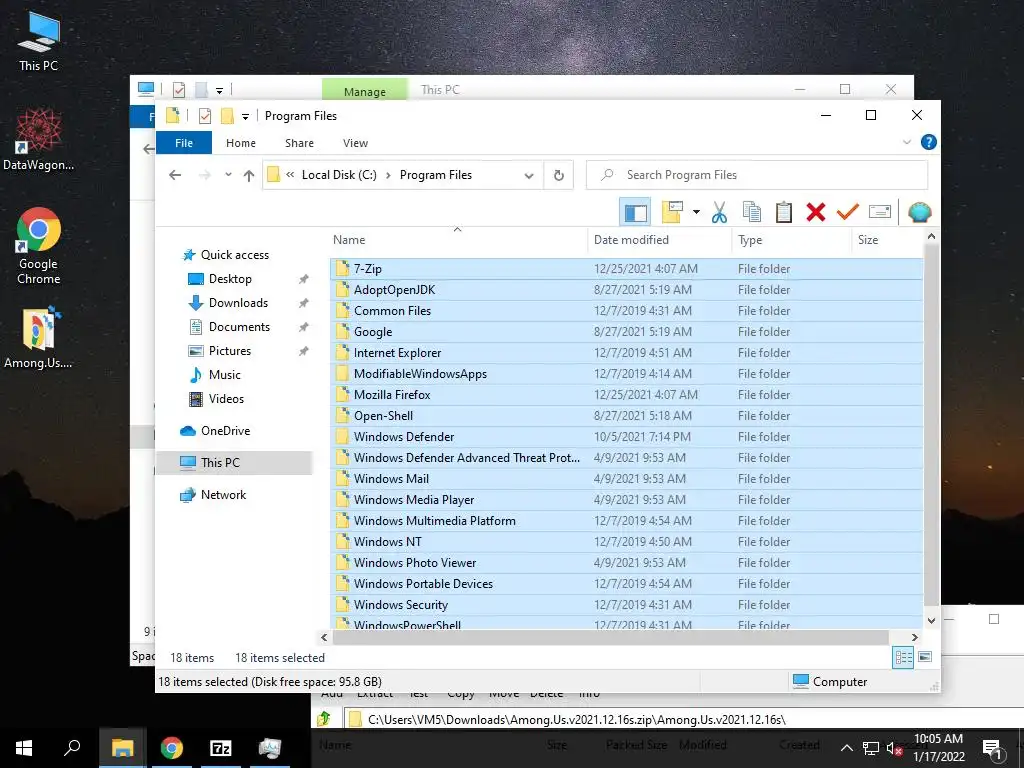This screenshot has height=768, width=1024.
Task: Sort by Date modified column header
Action: [x=660, y=240]
